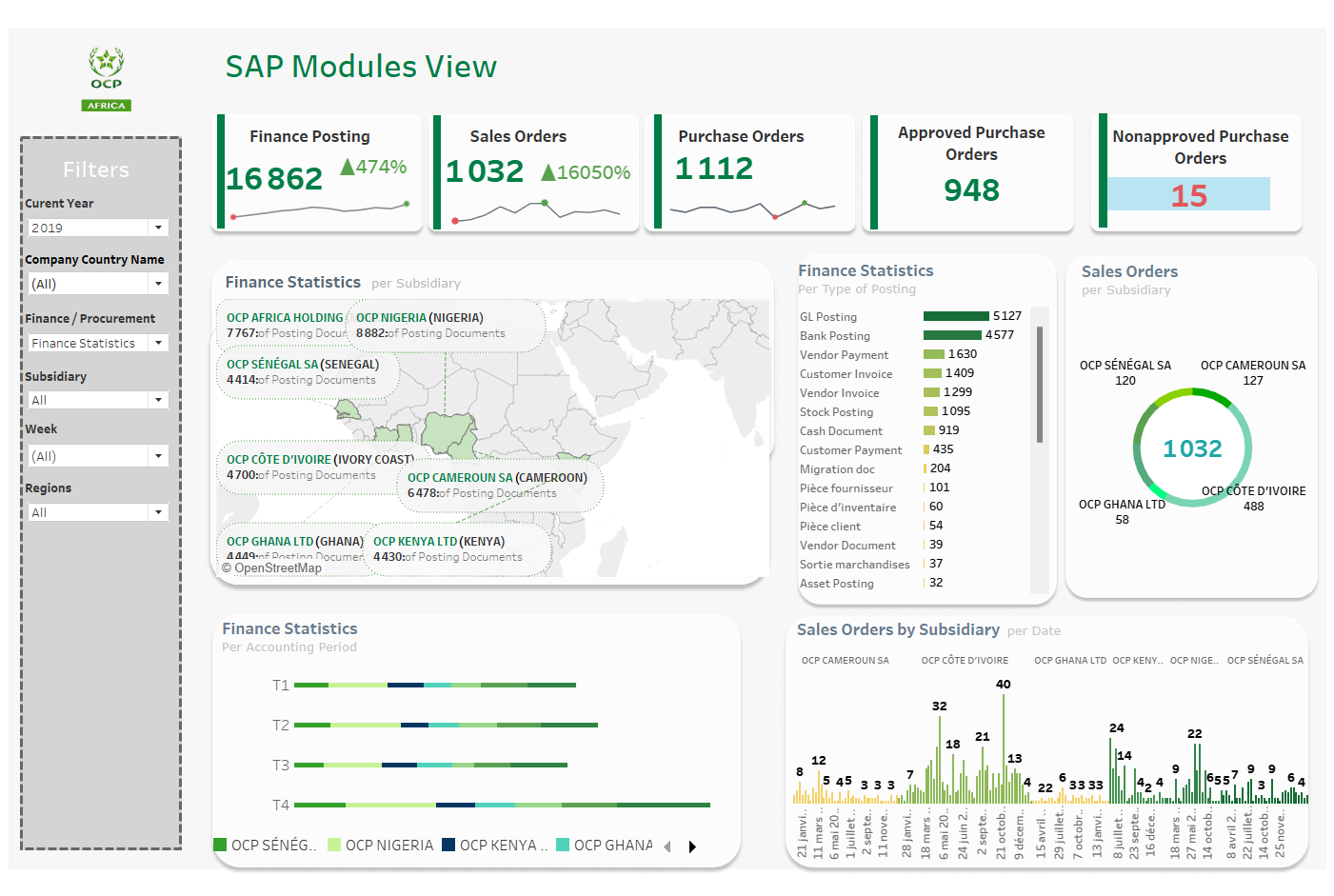This screenshot has height=896, width=1334.
Task: Click the Approved Purchase Orders value 948
Action: (x=971, y=190)
